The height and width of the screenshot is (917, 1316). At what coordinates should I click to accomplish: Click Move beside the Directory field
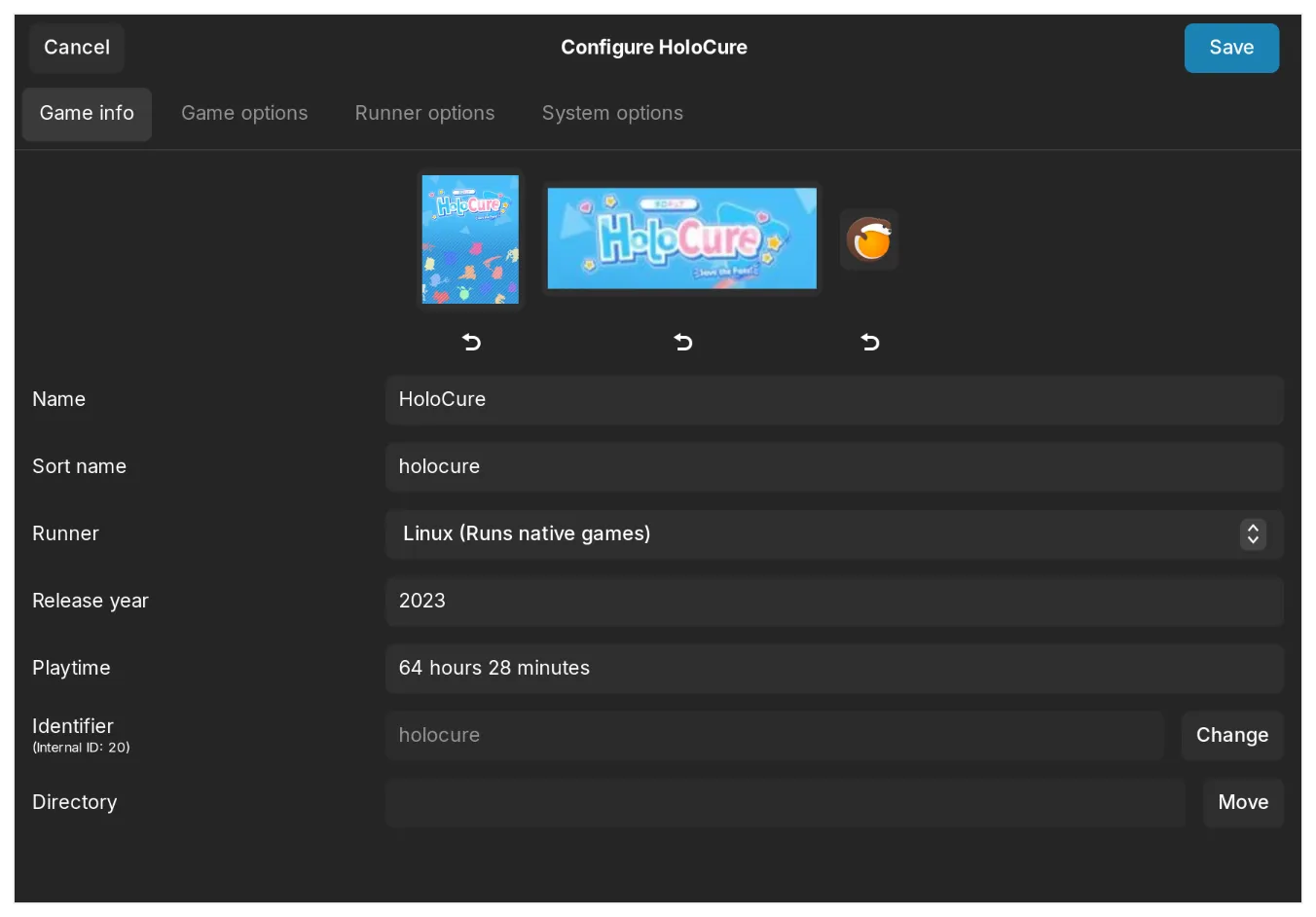tap(1242, 802)
